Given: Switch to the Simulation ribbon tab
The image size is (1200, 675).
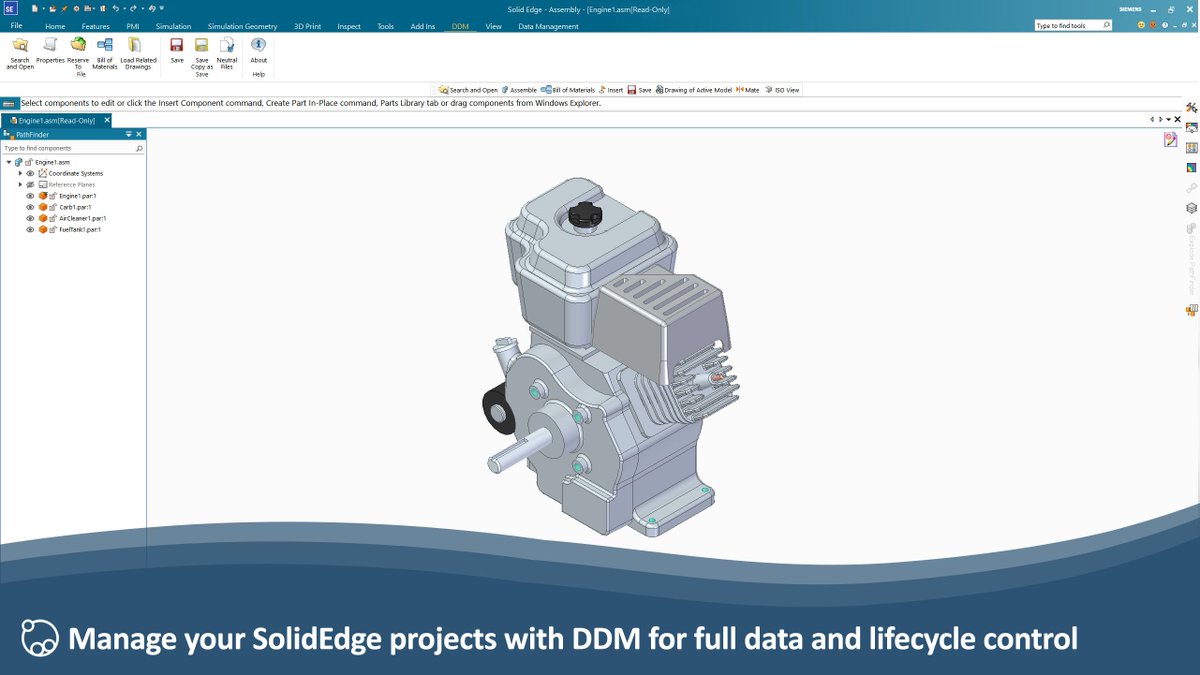Looking at the screenshot, I should 173,26.
